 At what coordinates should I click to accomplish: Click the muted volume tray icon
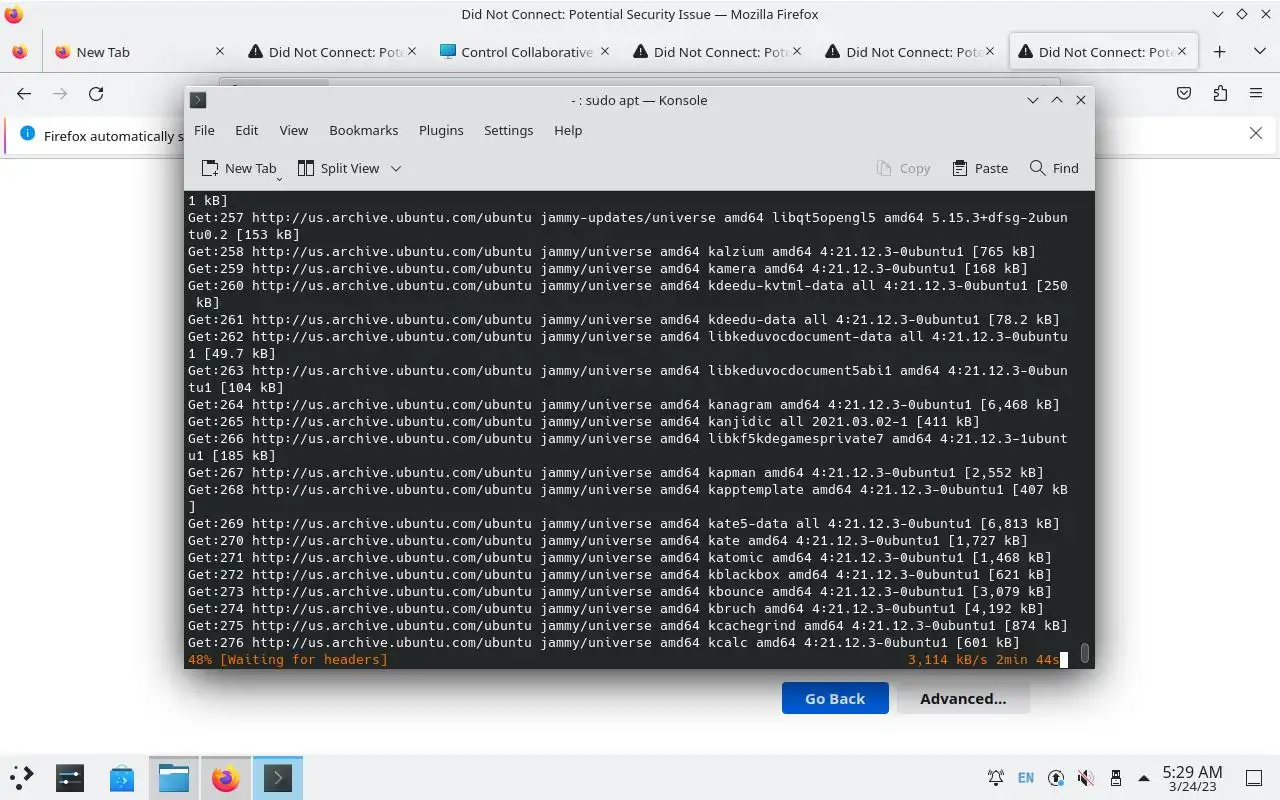1086,777
